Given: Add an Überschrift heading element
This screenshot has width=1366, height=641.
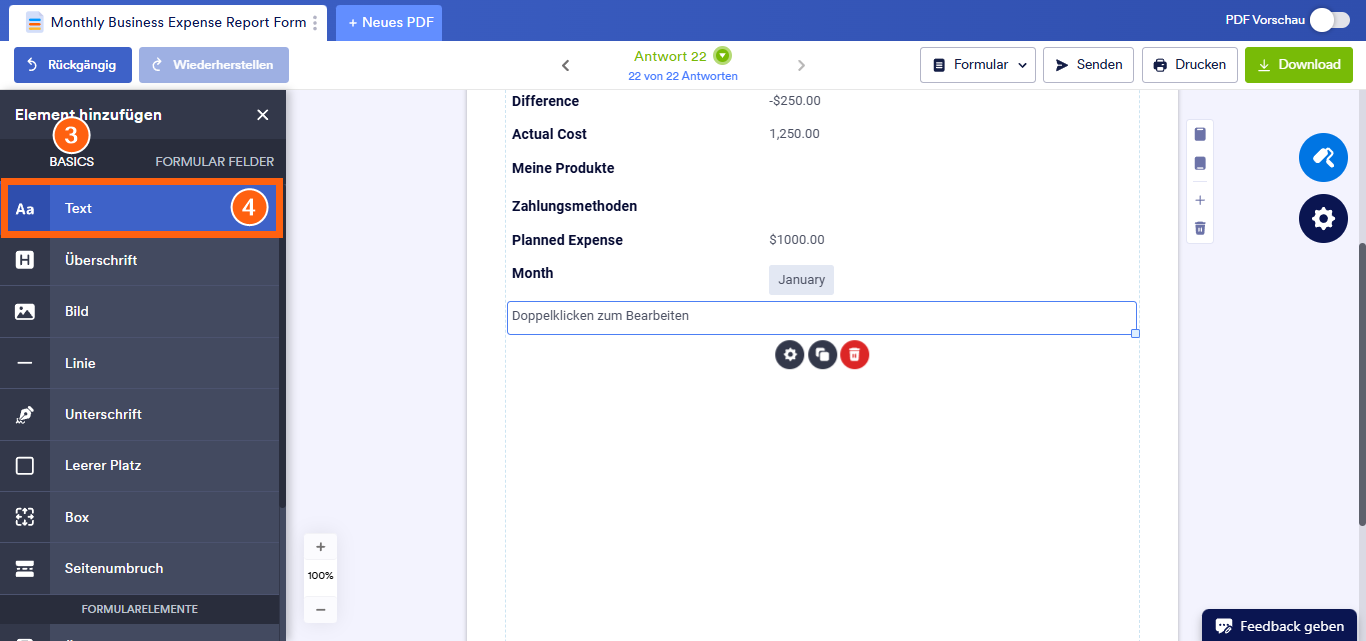Looking at the screenshot, I should [x=140, y=260].
